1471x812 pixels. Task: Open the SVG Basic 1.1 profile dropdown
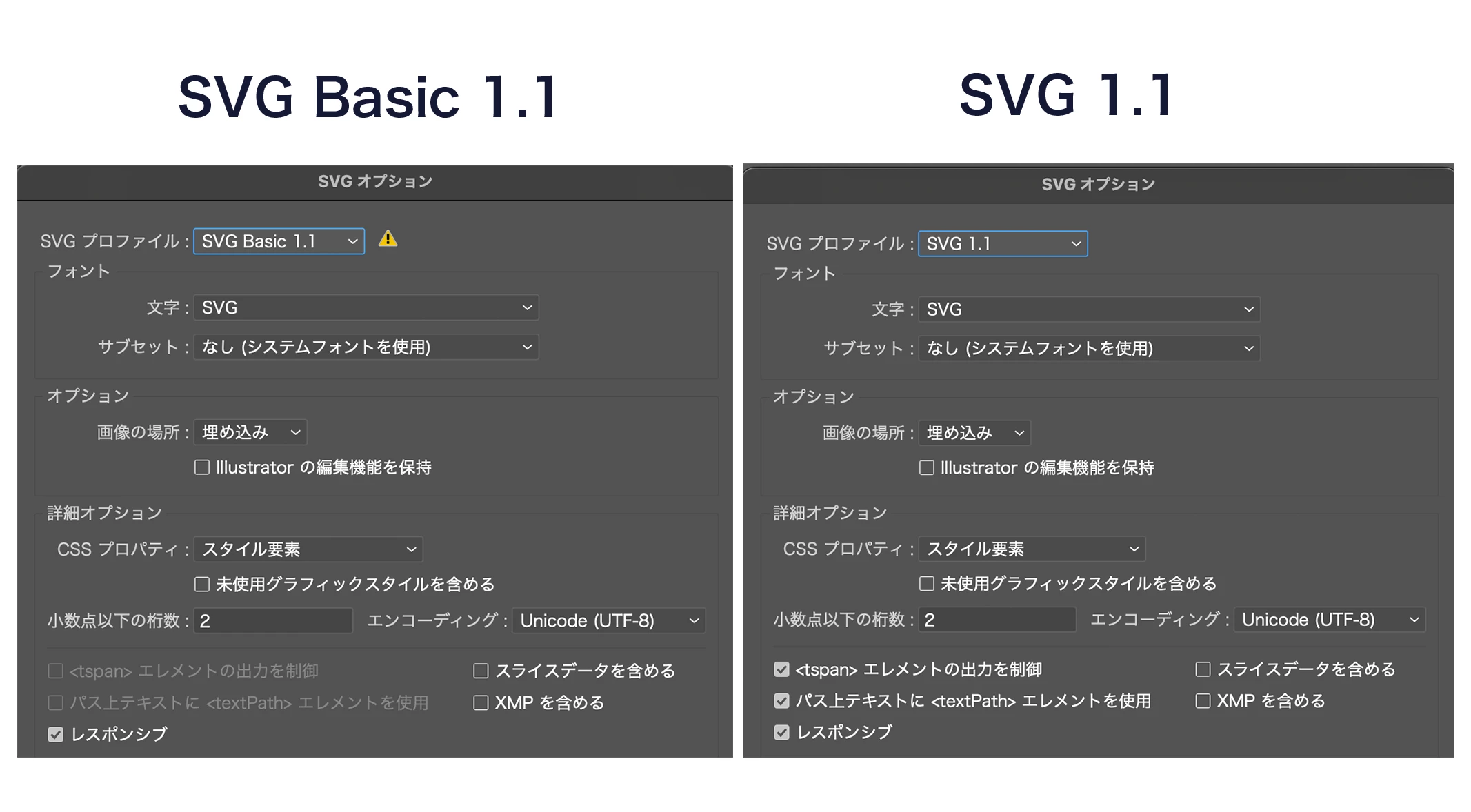click(279, 241)
